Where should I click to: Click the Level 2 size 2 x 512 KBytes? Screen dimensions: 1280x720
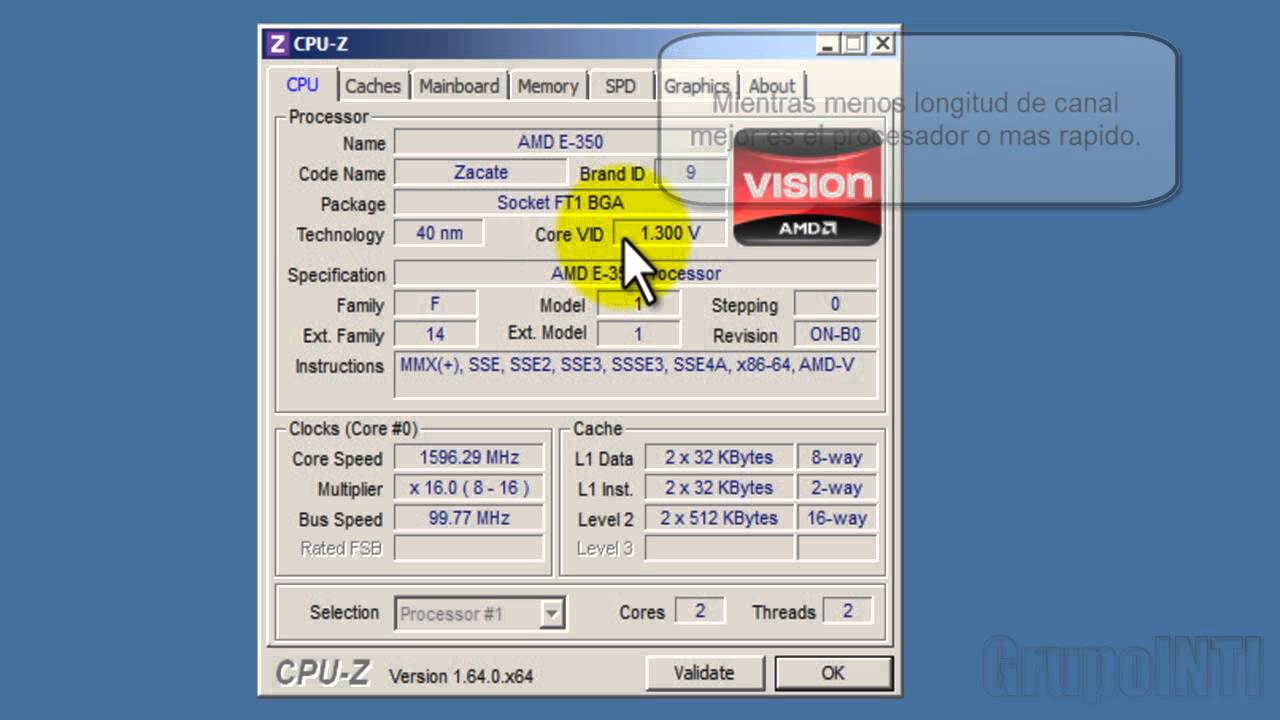coord(719,518)
